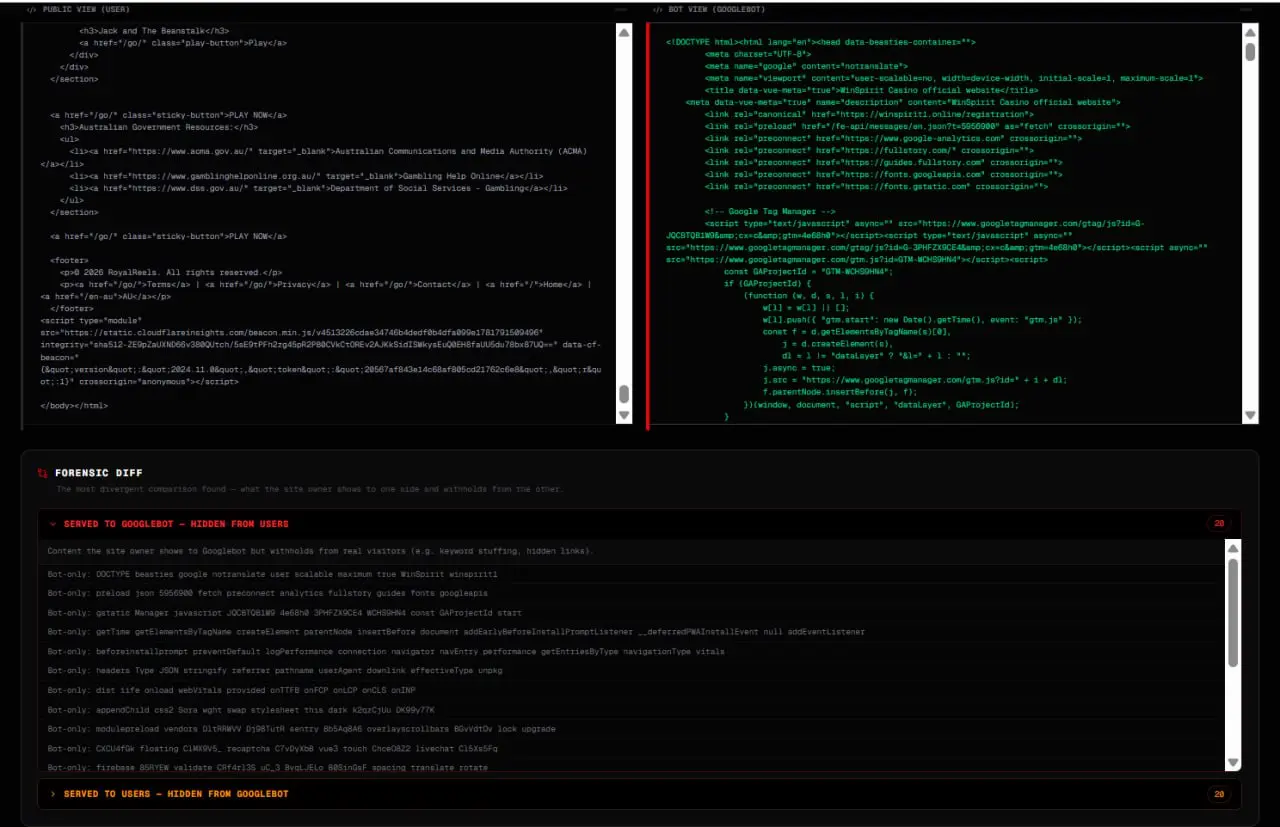Click the Bot View panel scroll-down arrow
The image size is (1280, 827).
[x=1250, y=415]
